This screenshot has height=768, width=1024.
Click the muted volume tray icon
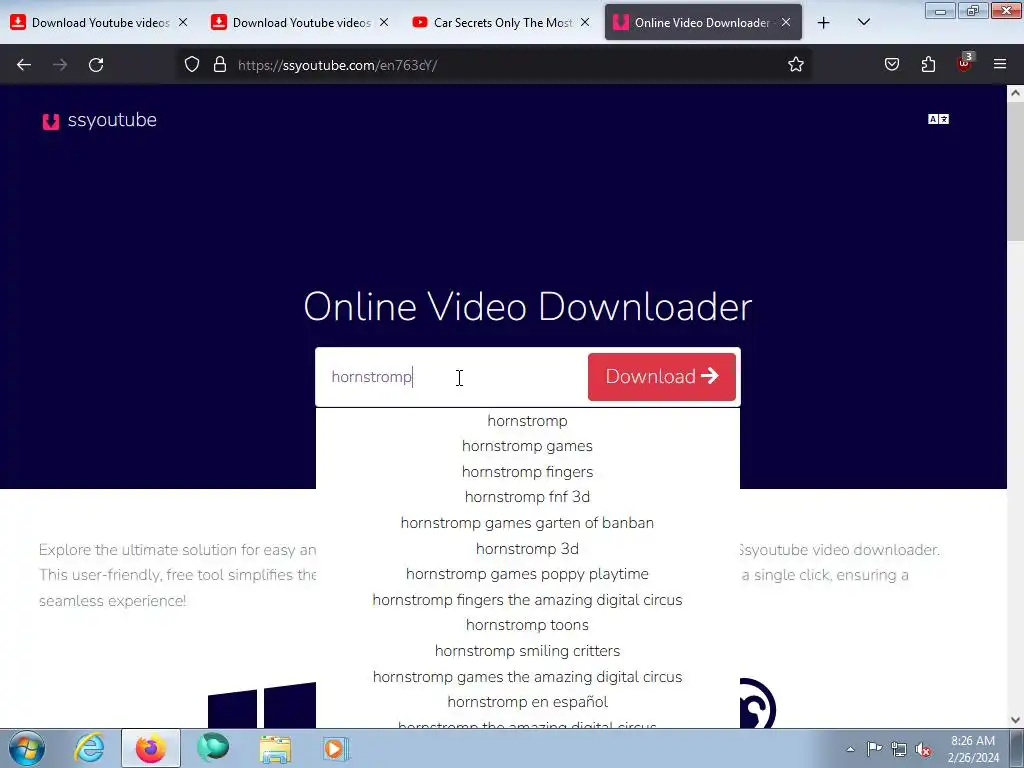[923, 750]
